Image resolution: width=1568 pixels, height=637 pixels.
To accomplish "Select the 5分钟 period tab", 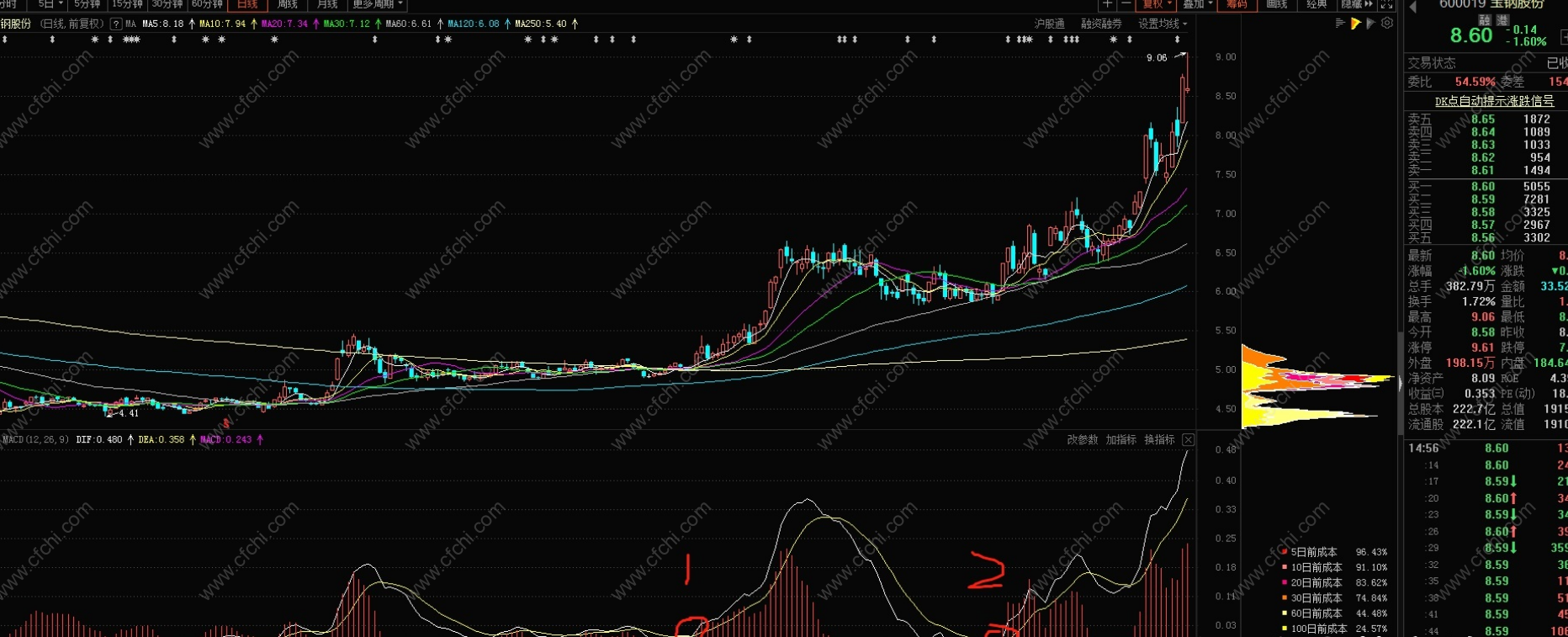I will coord(87,4).
